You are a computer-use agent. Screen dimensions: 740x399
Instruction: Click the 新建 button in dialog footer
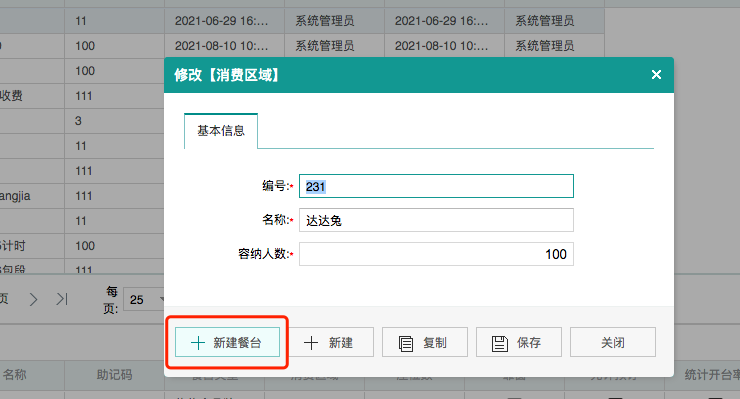[331, 342]
